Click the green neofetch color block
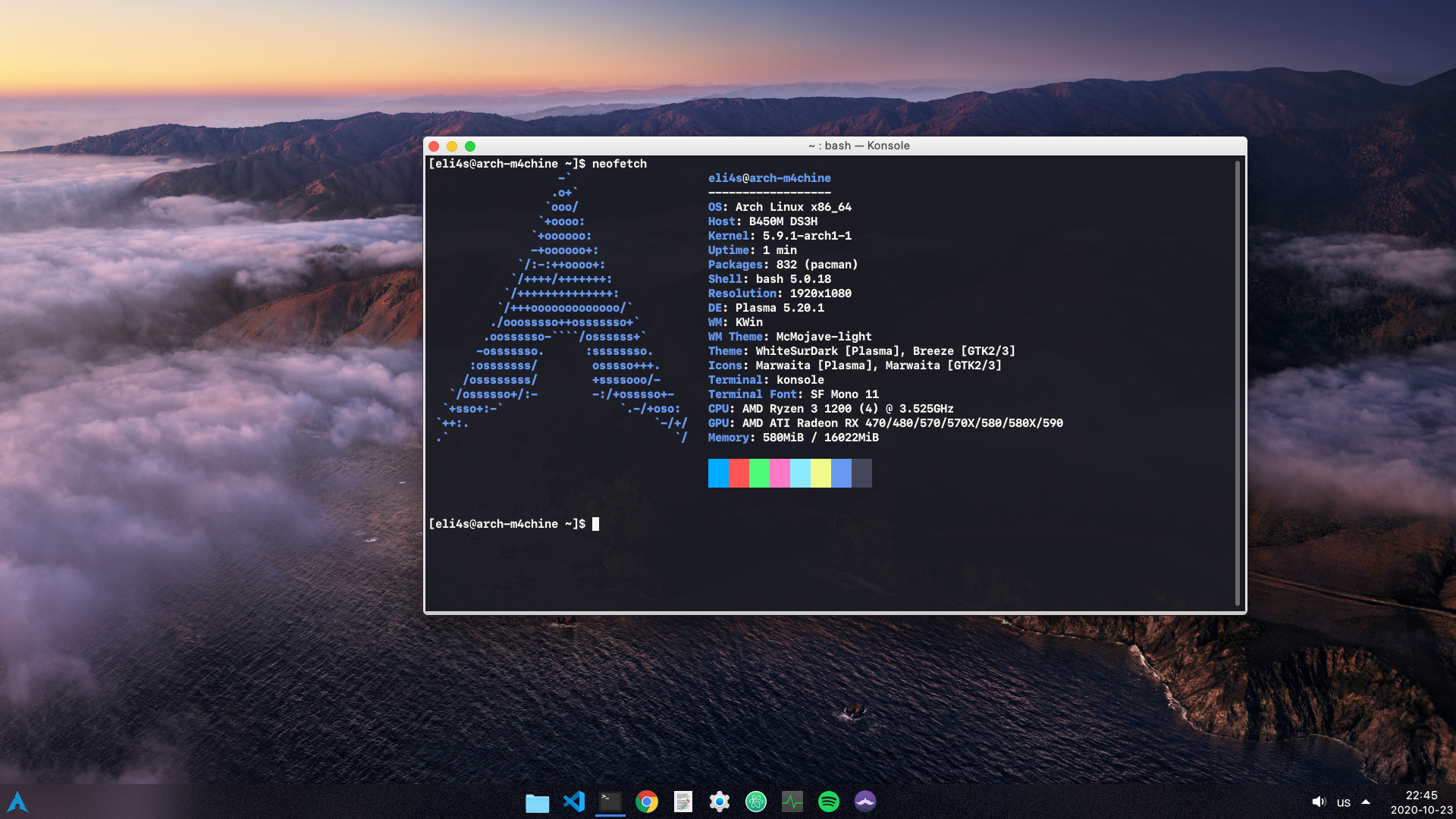The height and width of the screenshot is (819, 1456). (759, 473)
